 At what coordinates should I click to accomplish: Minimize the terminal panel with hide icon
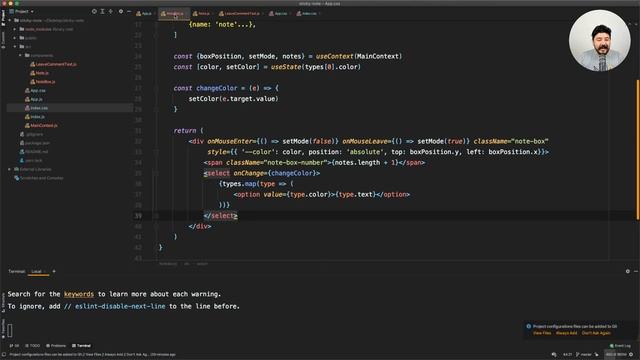[636, 271]
